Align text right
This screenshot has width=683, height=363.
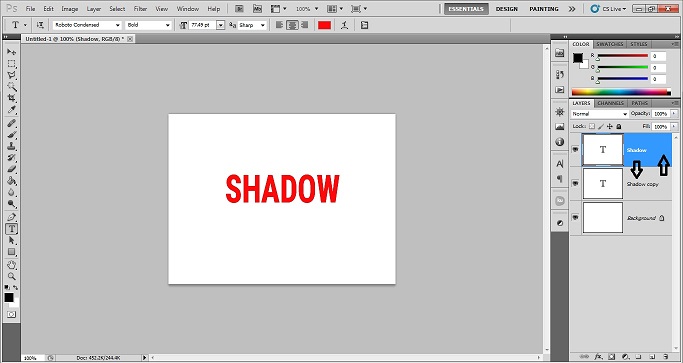pyautogui.click(x=304, y=25)
